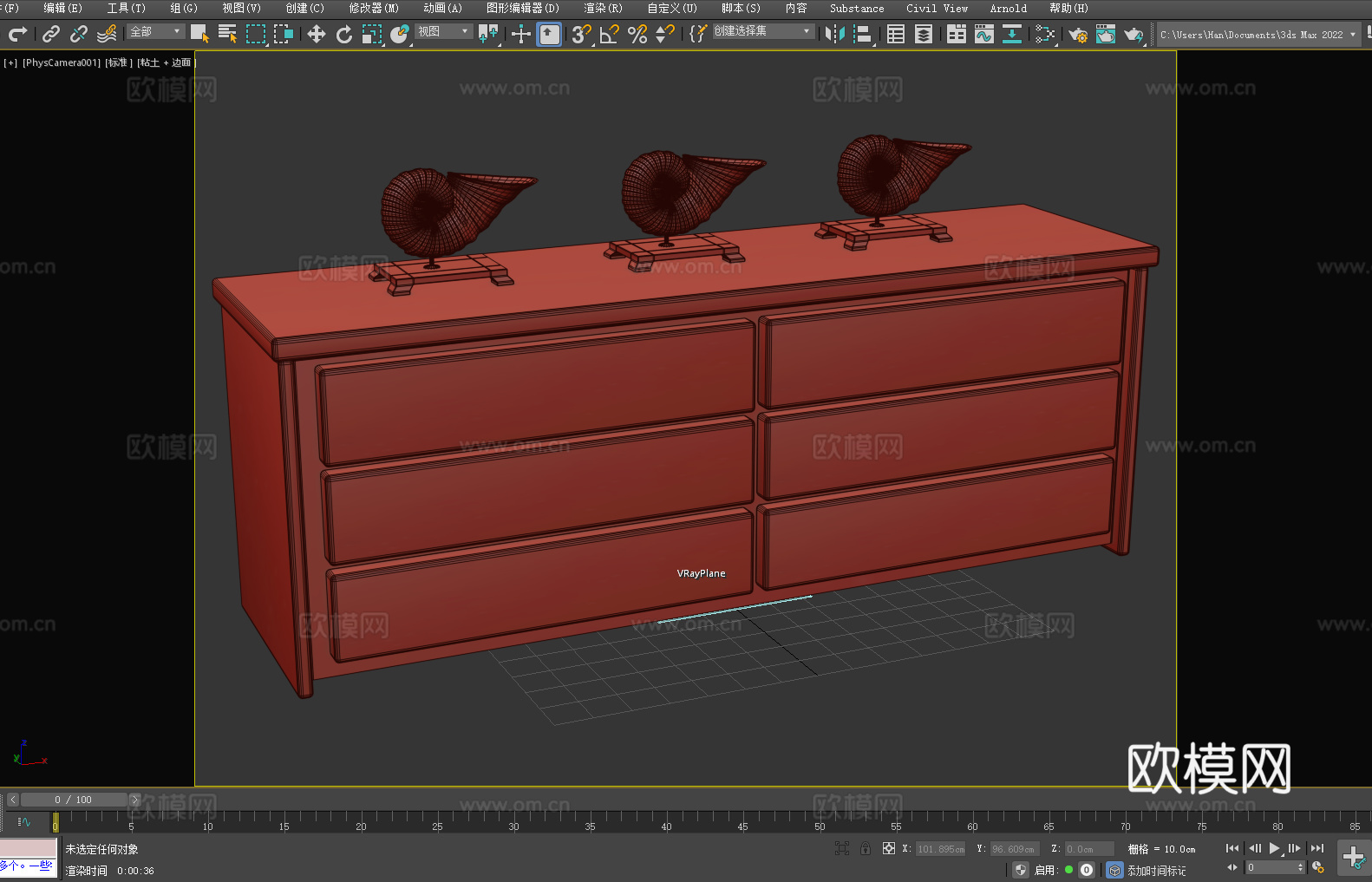Screen dimensions: 1372x882
Task: Toggle Angle Snap
Action: point(610,34)
